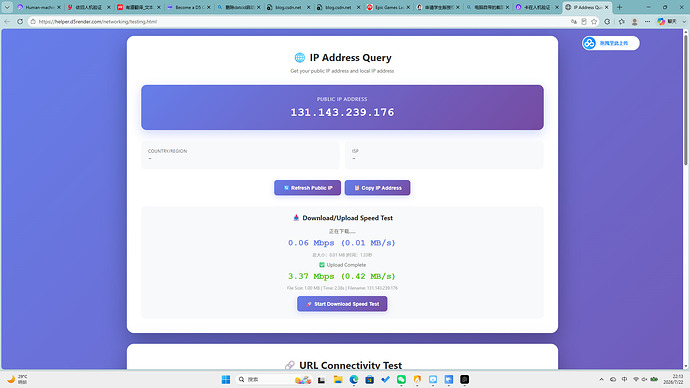Add this page to favorites star icon
The image size is (690, 388).
pos(594,21)
